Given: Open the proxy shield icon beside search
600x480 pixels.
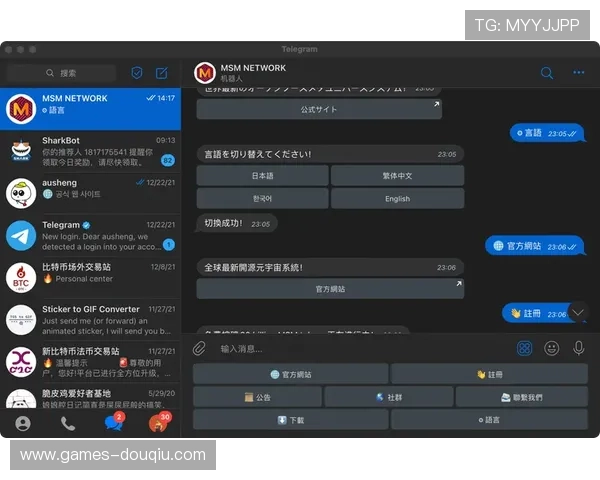Looking at the screenshot, I should click(x=137, y=73).
